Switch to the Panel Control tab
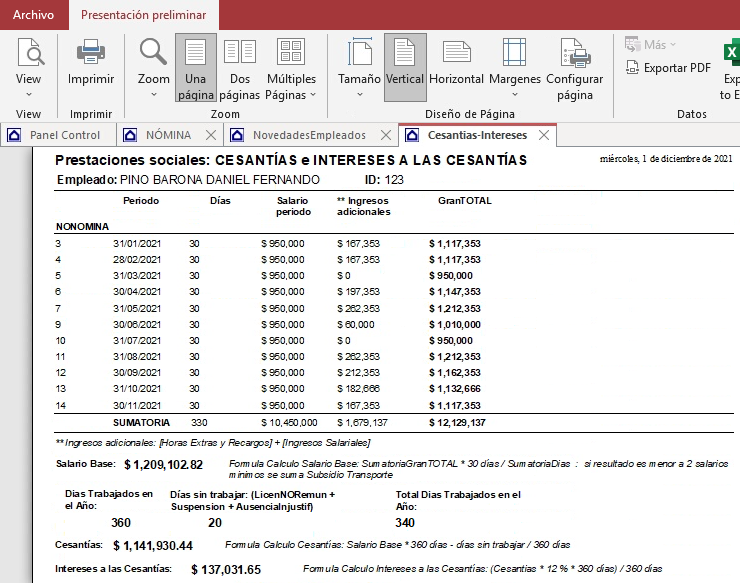The height and width of the screenshot is (583, 740). tap(64, 135)
